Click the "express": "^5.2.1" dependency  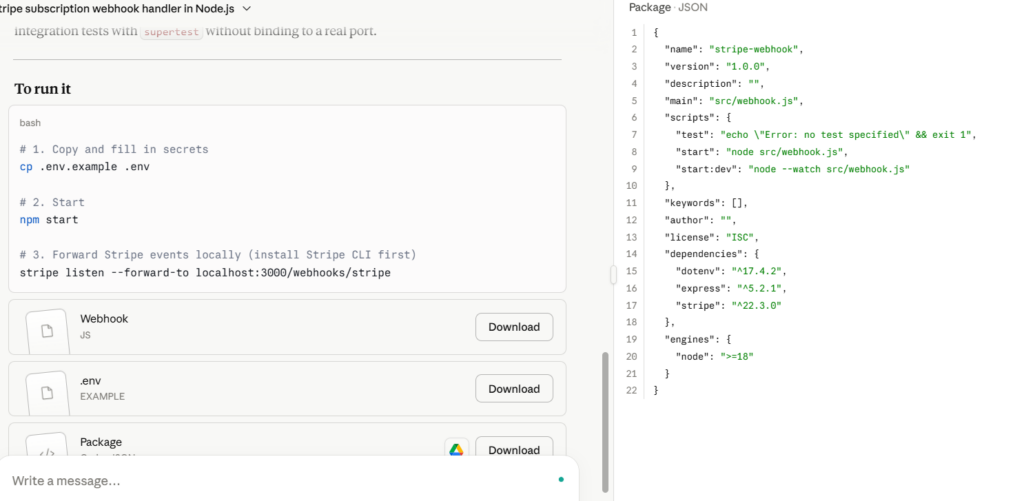tap(731, 288)
